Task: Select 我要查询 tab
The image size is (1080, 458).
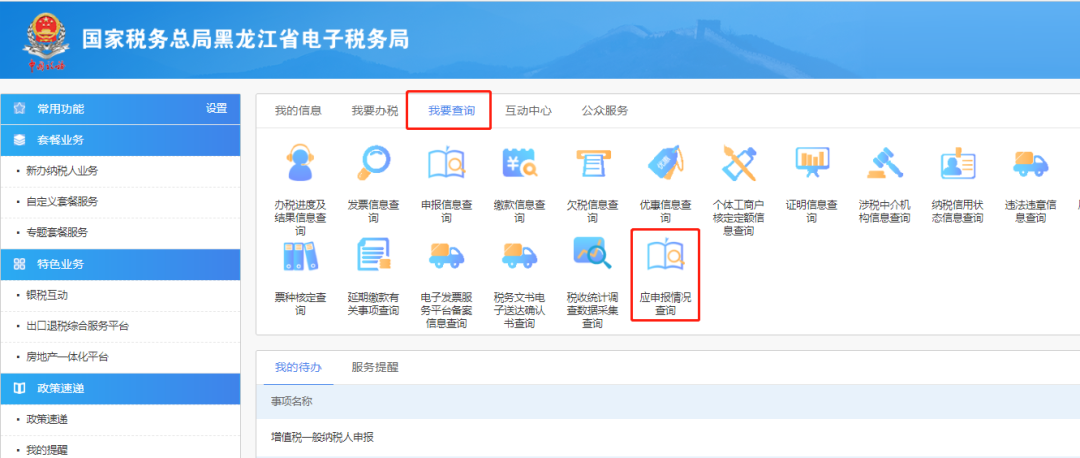Action: click(451, 110)
